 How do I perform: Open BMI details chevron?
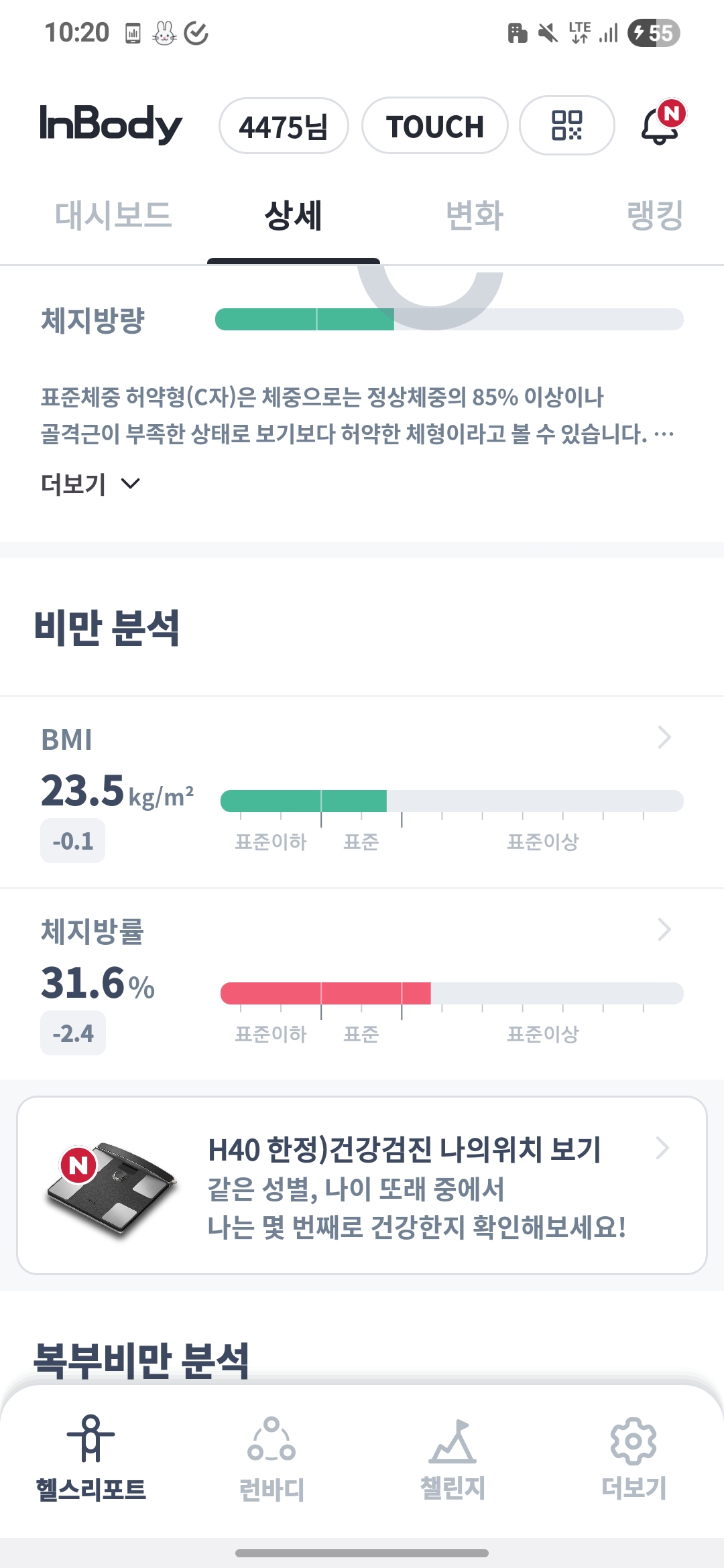tap(664, 737)
